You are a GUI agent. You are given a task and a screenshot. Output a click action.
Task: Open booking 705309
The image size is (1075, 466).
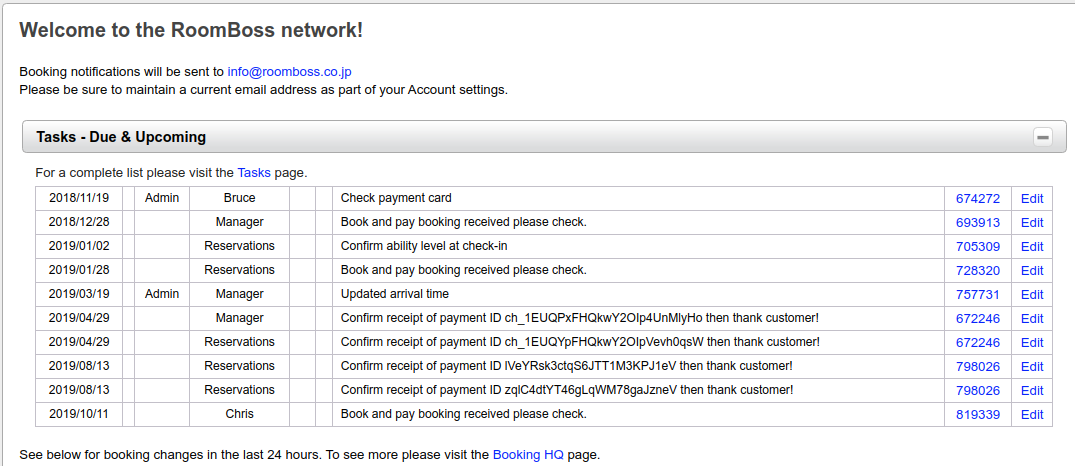(x=978, y=247)
